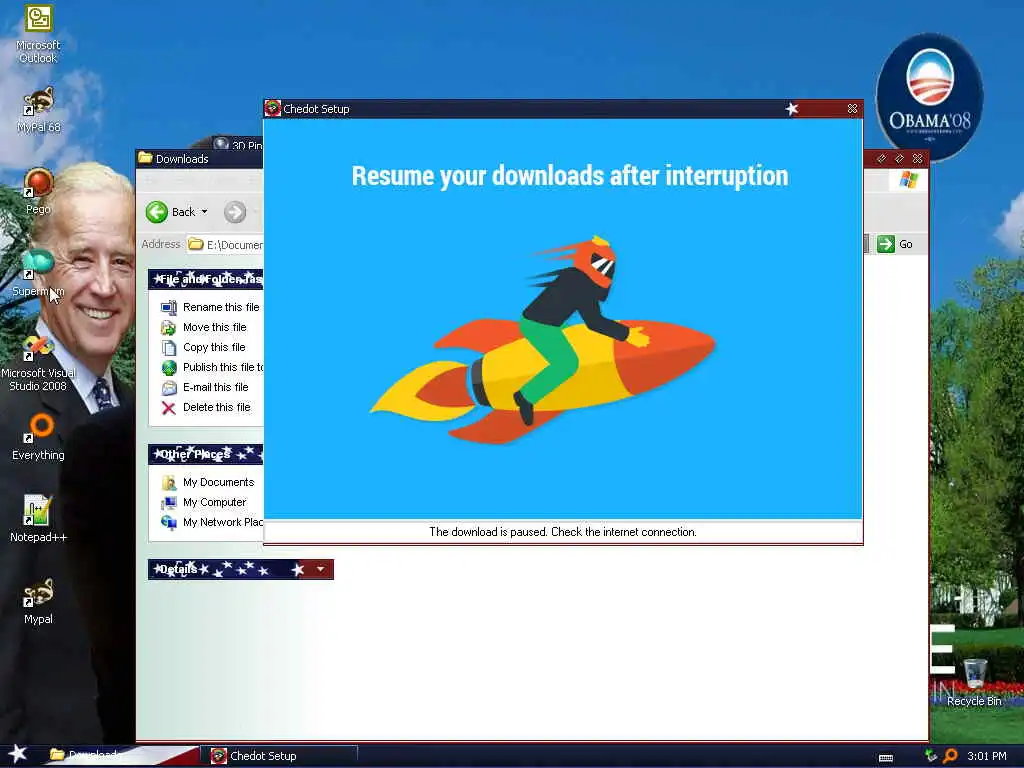Image resolution: width=1024 pixels, height=768 pixels.
Task: Close the Downloads window
Action: coord(918,158)
